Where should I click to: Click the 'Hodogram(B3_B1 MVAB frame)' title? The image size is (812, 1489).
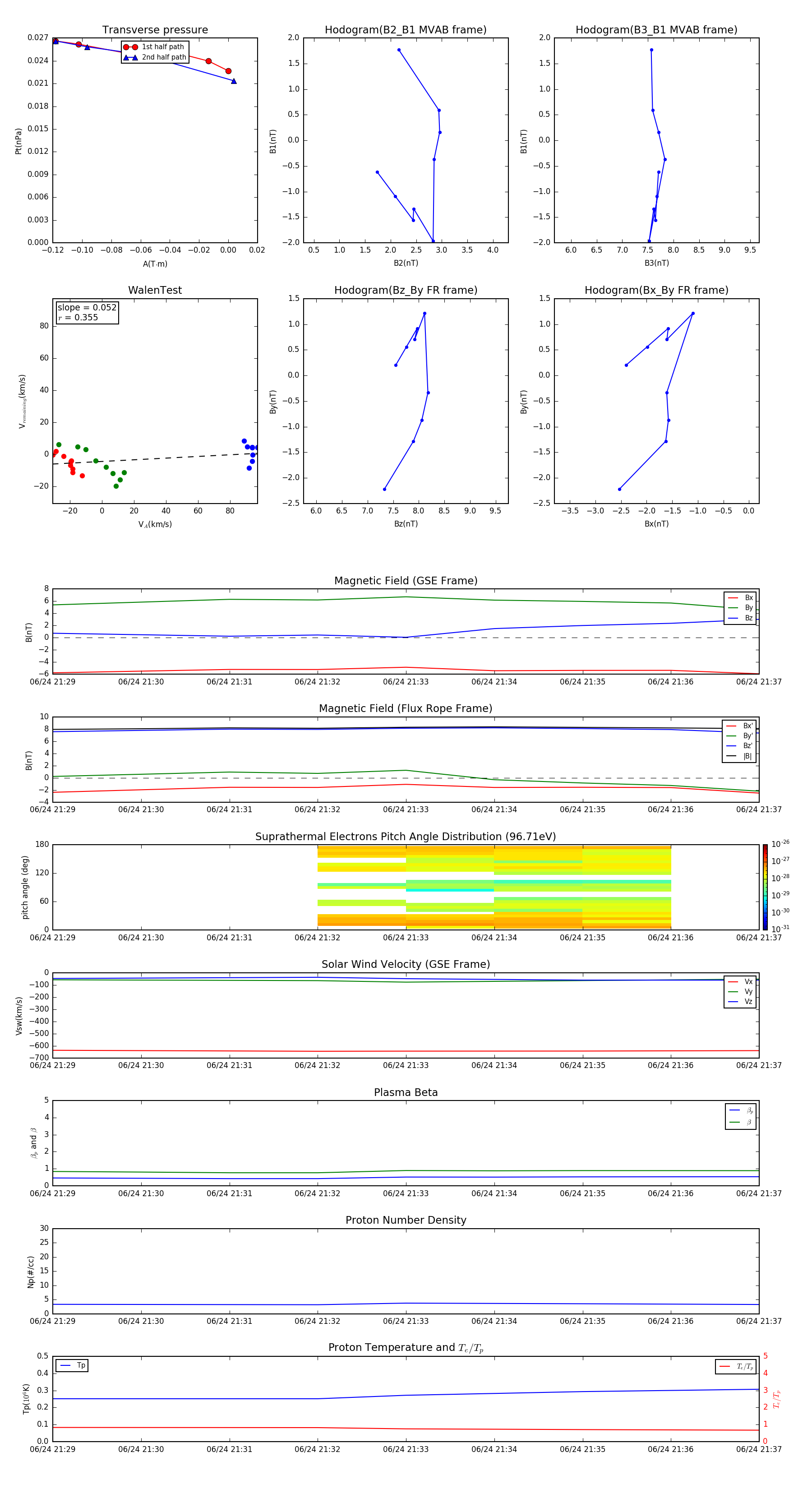[656, 30]
